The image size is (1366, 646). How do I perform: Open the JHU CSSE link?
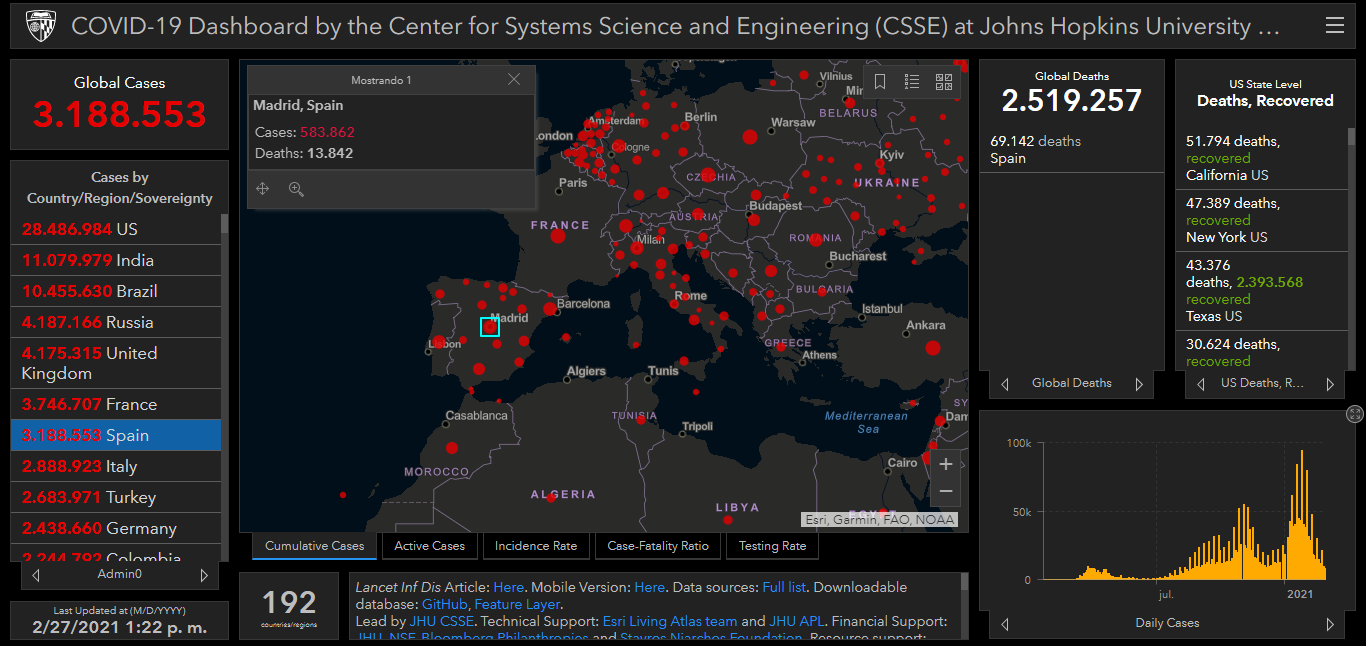point(441,621)
